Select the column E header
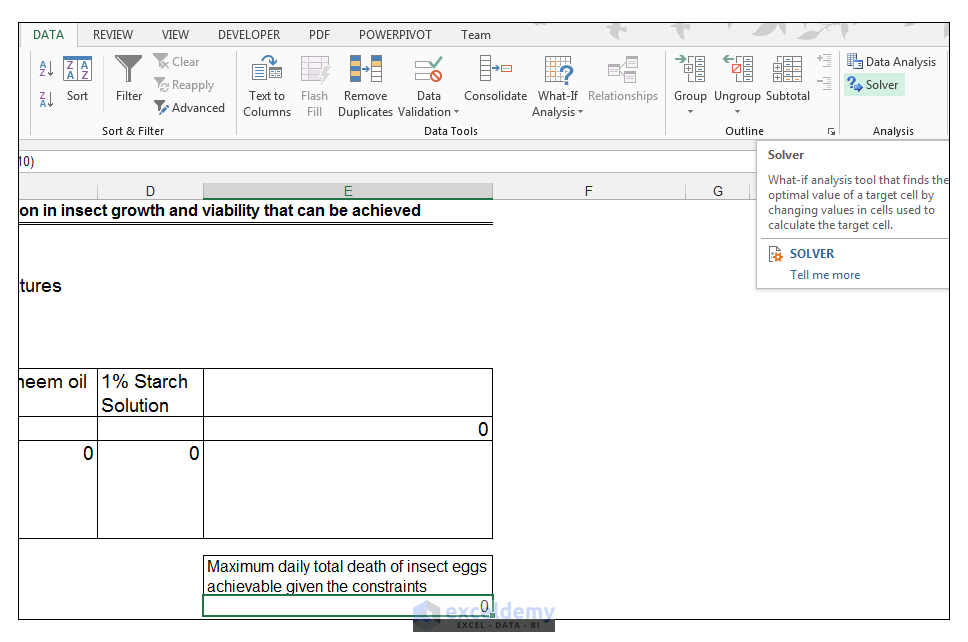968x642 pixels. pyautogui.click(x=347, y=190)
